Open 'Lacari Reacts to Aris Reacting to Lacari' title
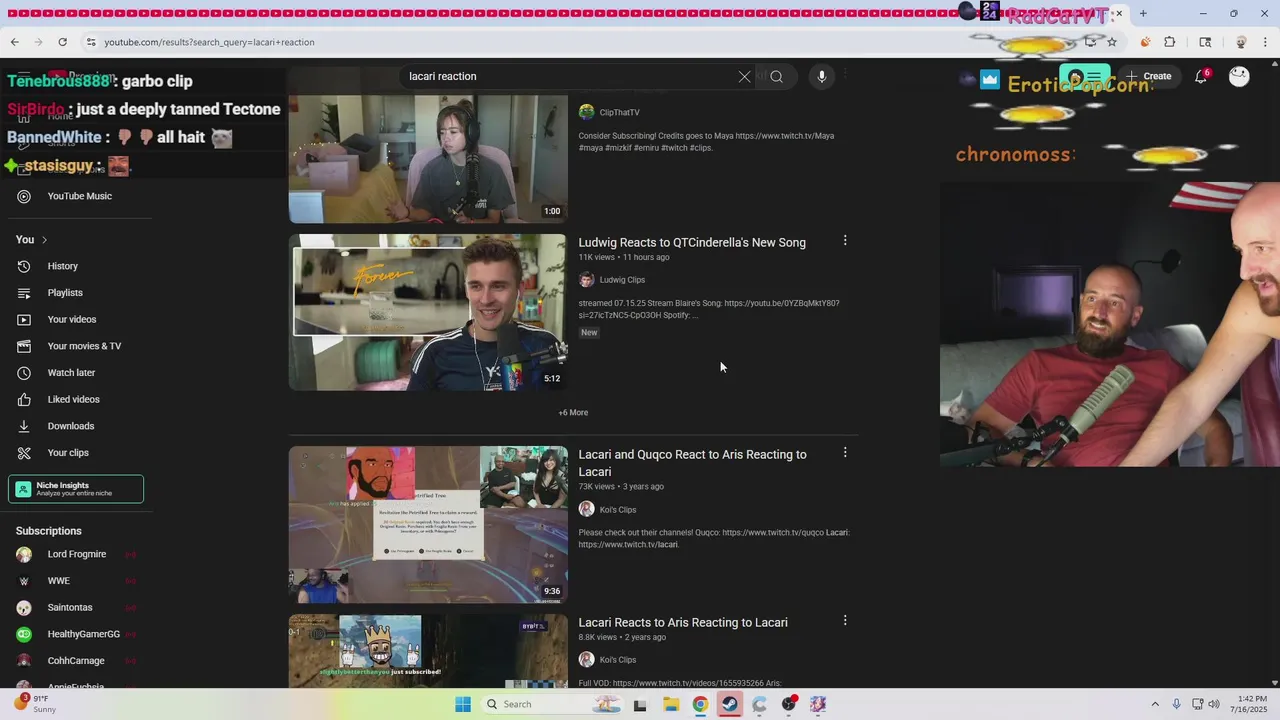The height and width of the screenshot is (720, 1280). (x=683, y=623)
